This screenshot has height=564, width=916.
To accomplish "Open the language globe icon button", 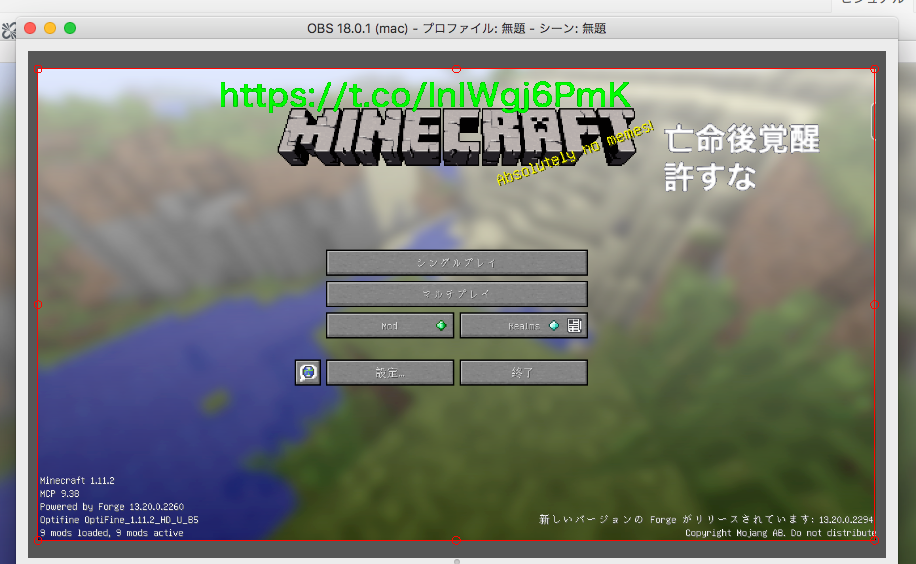I will click(308, 372).
